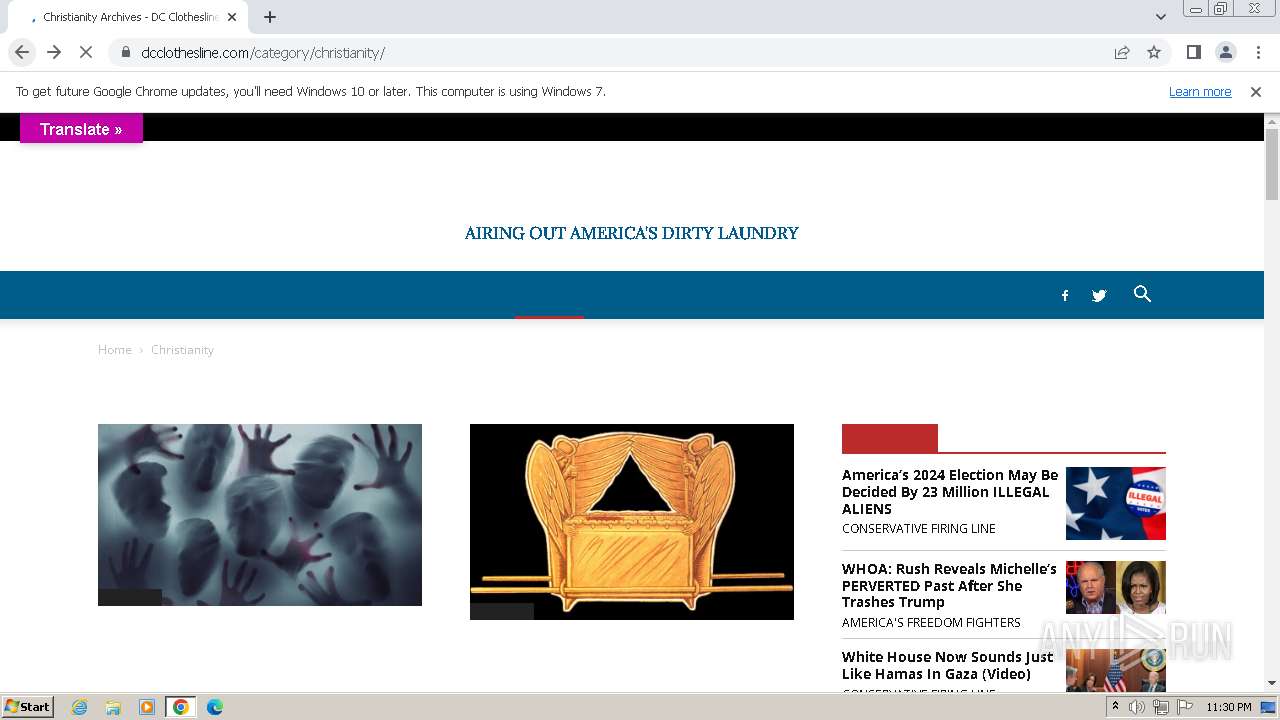Screen dimensions: 1280x720
Task: Select the Christianity Archives tab
Action: 130,17
